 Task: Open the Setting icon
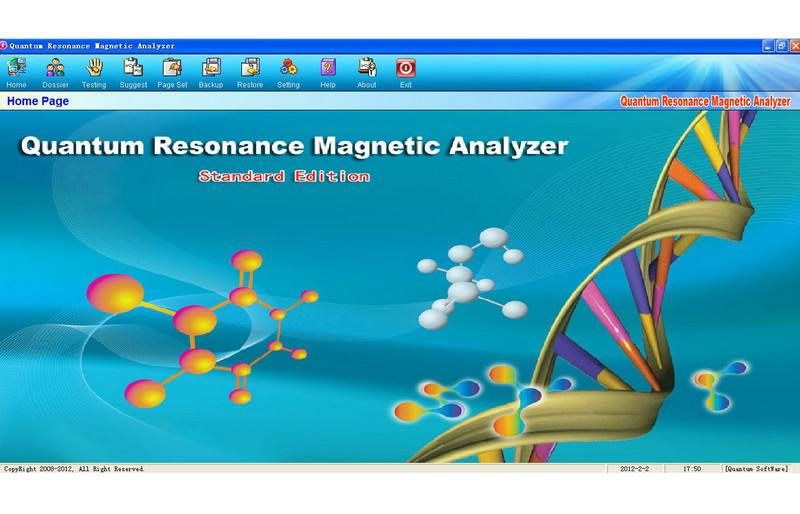[x=288, y=71]
